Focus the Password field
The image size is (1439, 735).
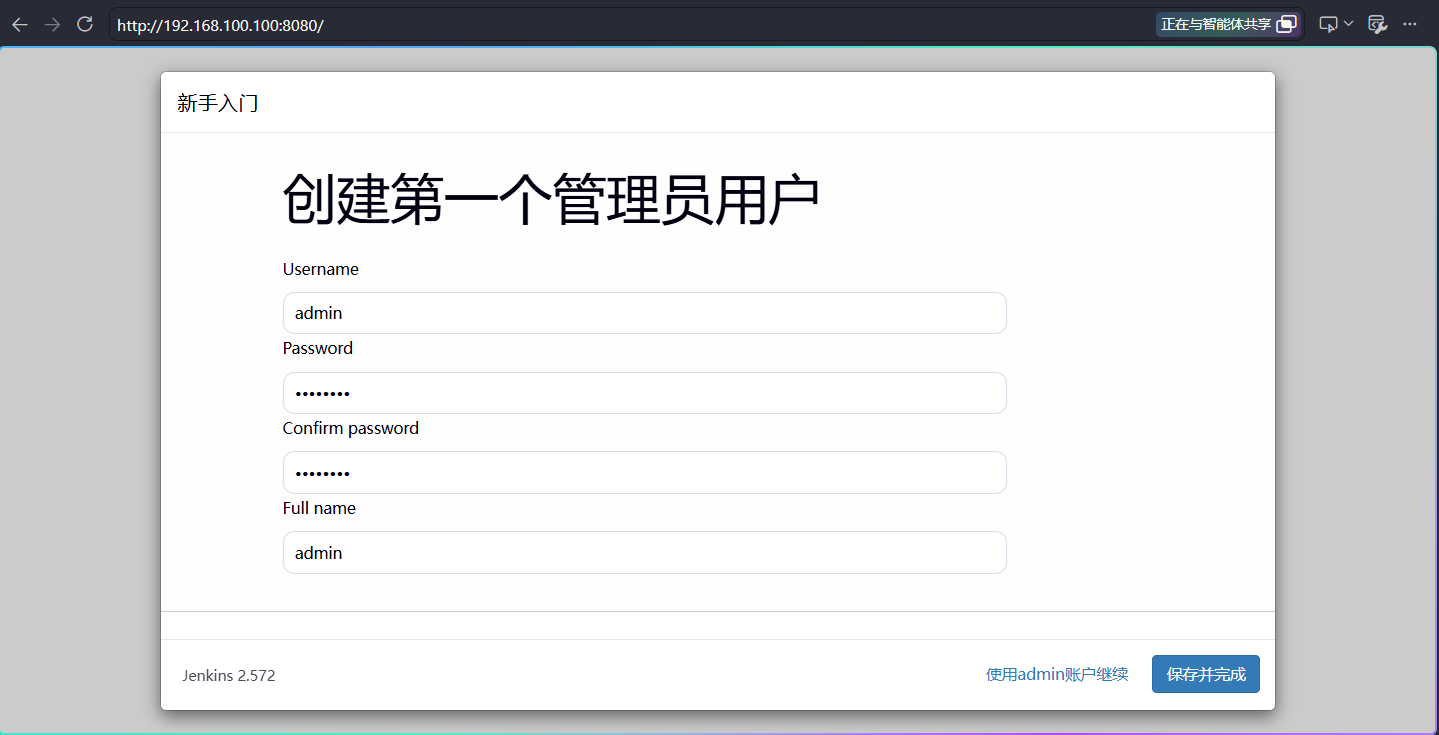click(x=644, y=393)
